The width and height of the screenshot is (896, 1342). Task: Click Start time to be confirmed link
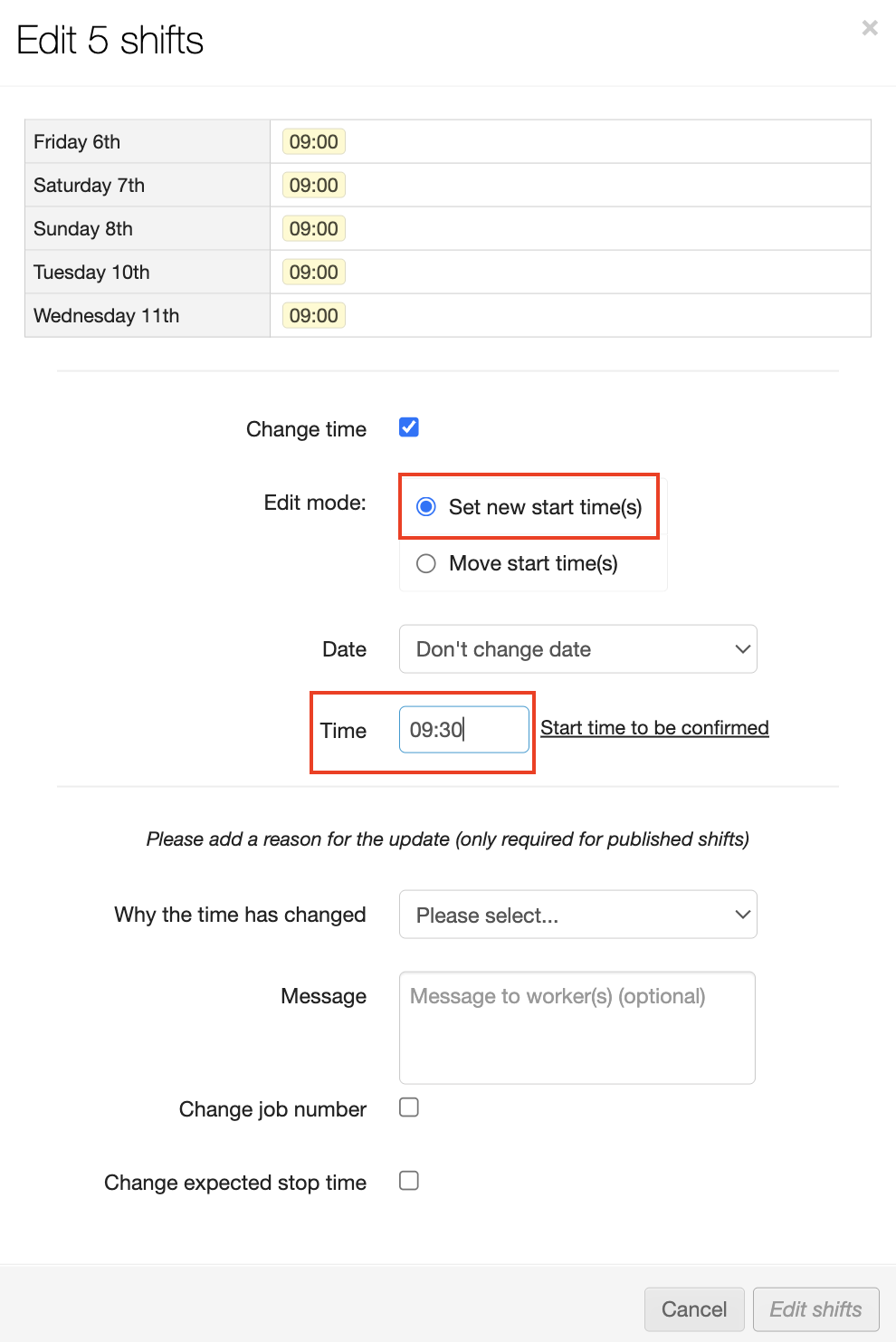pyautogui.click(x=654, y=728)
